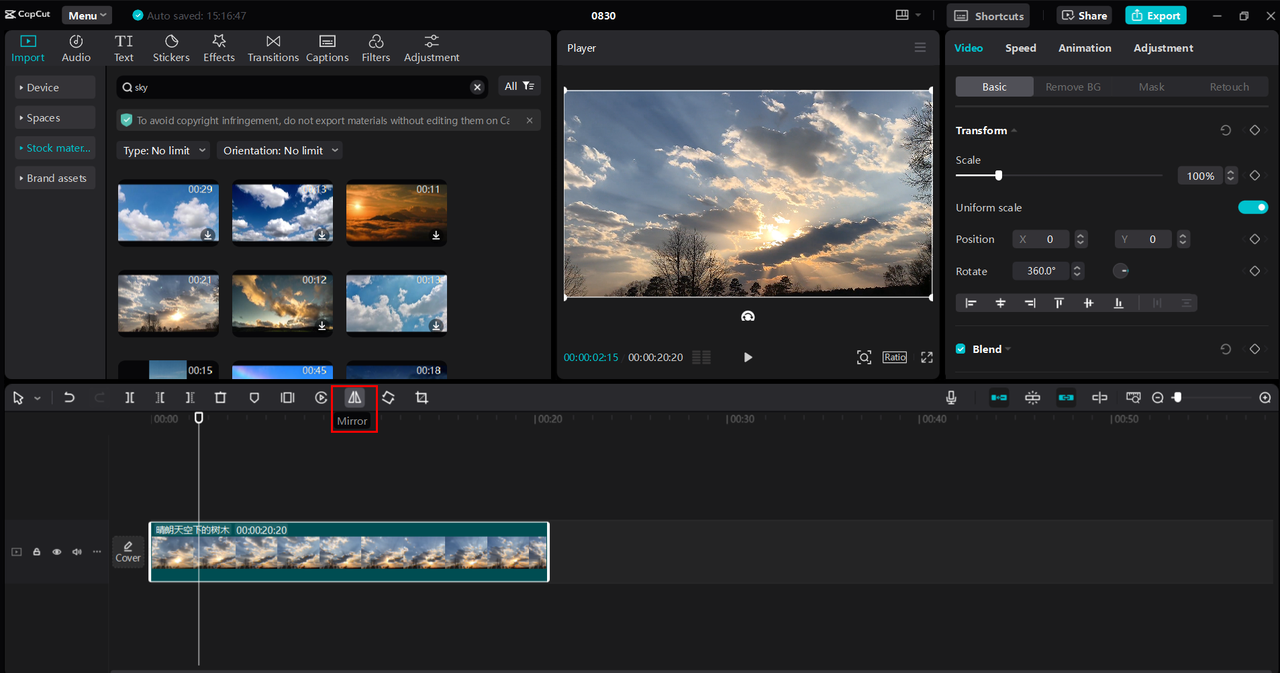Open the Orientation: No limit dropdown
The image size is (1280, 673).
click(x=280, y=150)
